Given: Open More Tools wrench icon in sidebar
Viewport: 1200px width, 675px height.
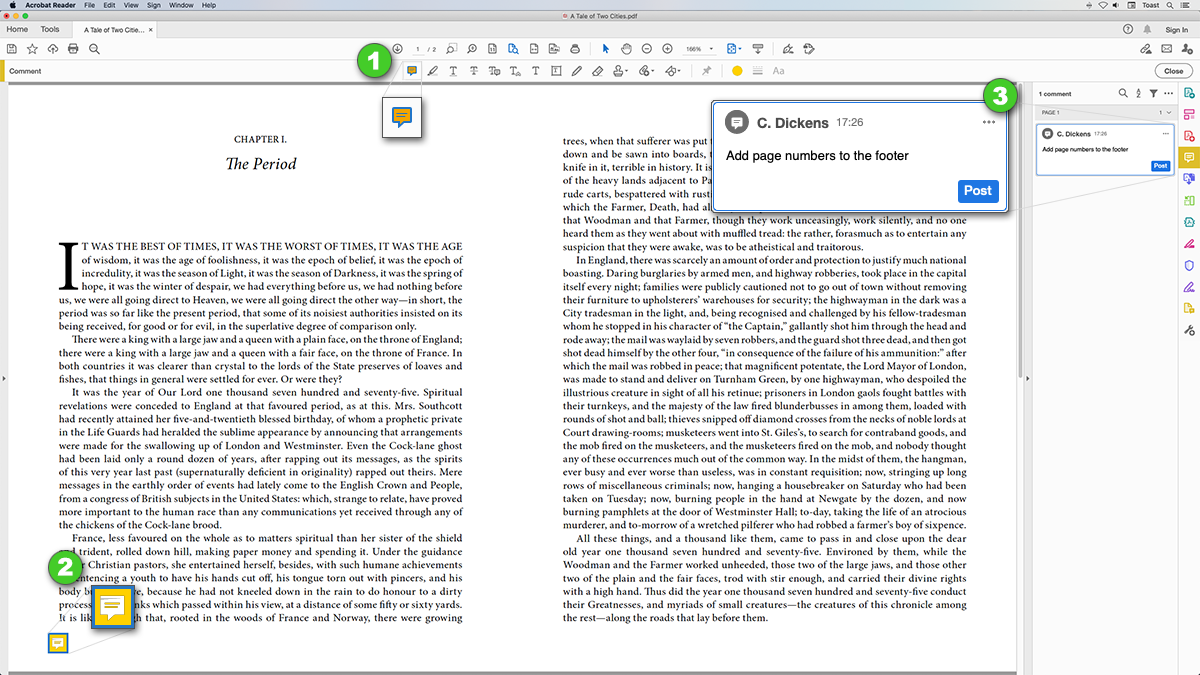Looking at the screenshot, I should pyautogui.click(x=1189, y=330).
